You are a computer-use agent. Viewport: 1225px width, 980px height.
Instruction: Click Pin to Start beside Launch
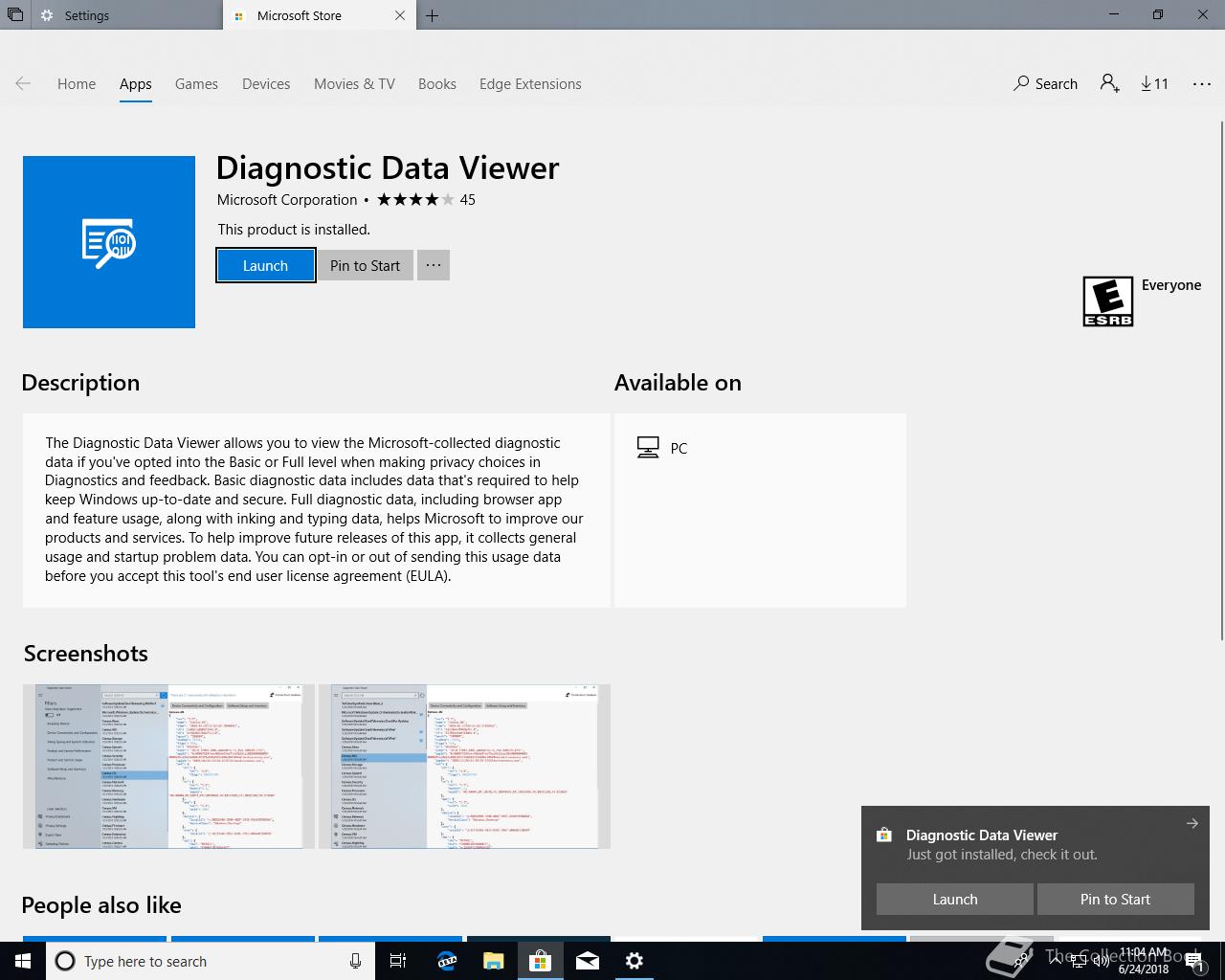coord(365,265)
